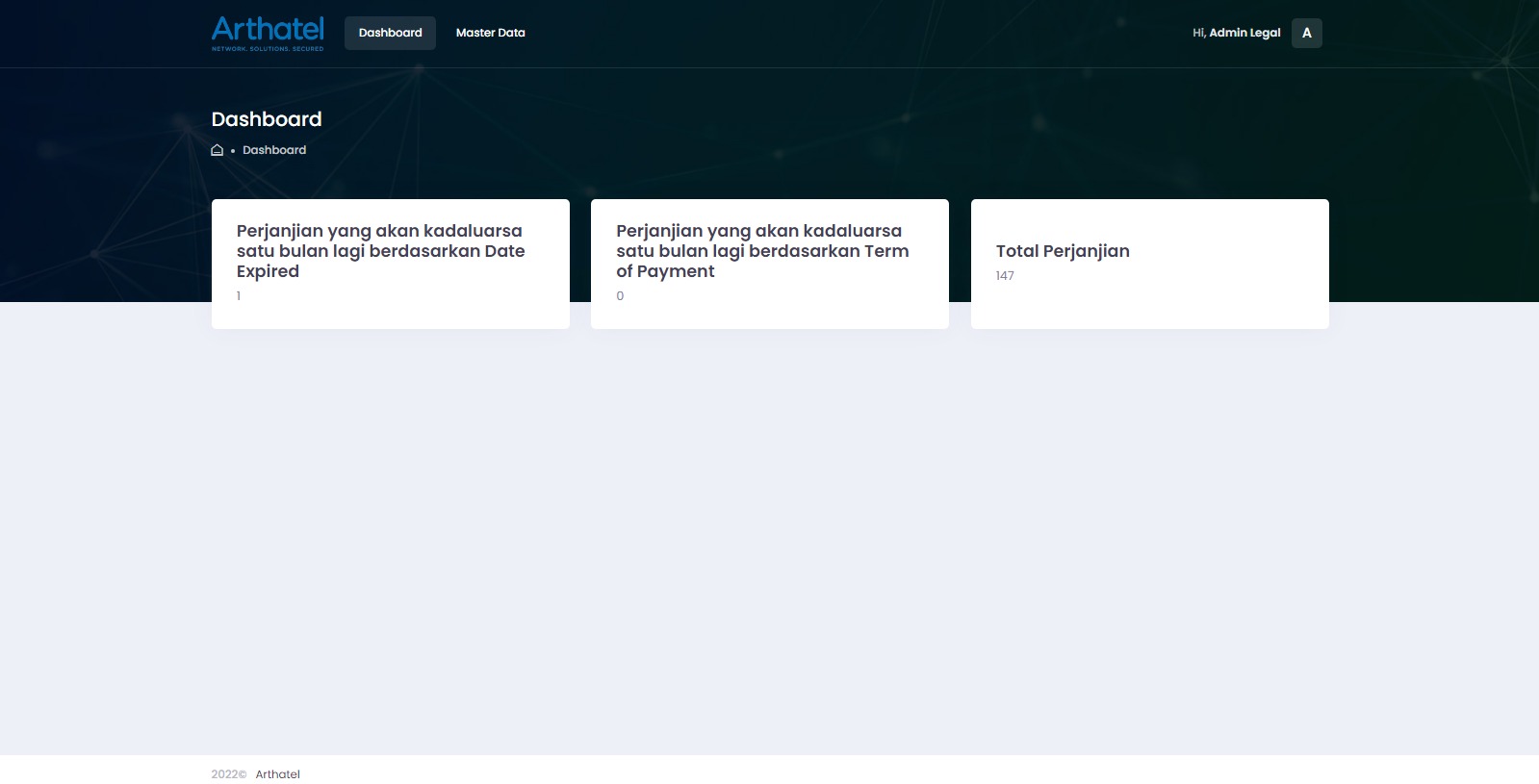Image resolution: width=1539 pixels, height=784 pixels.
Task: Click the 2022© copyright text in footer
Action: tap(229, 774)
